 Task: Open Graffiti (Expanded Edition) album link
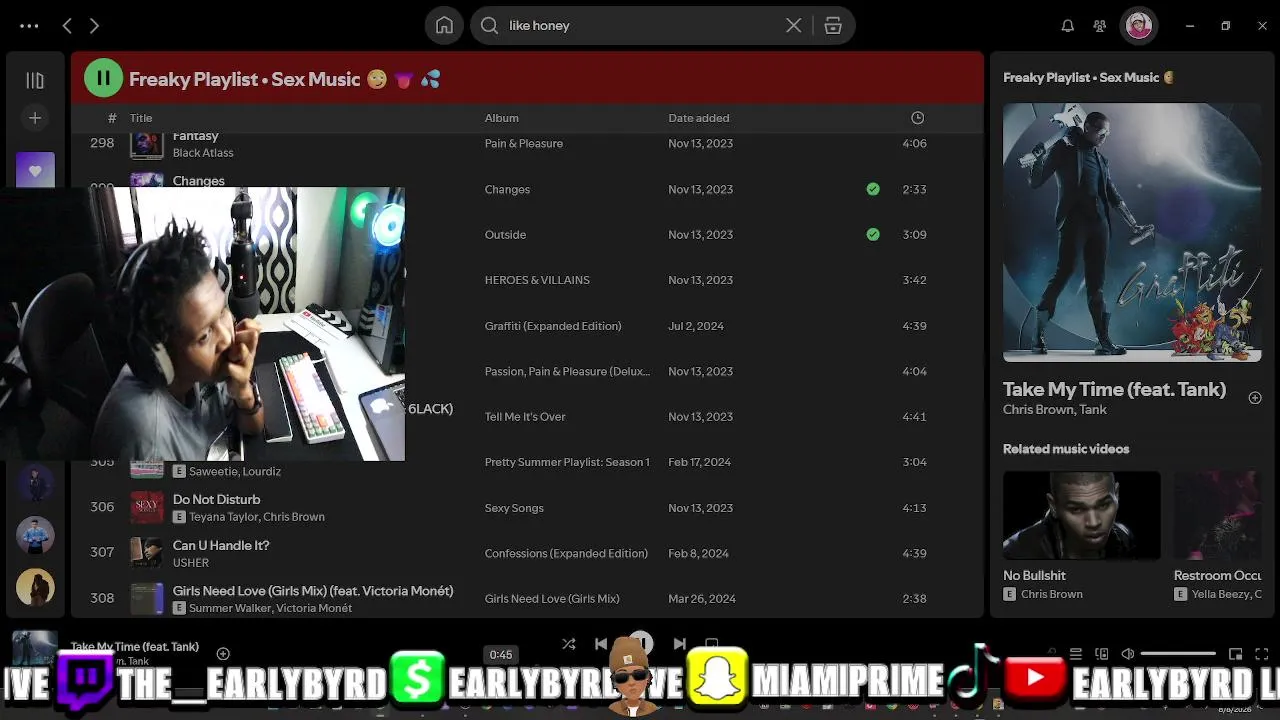[553, 326]
